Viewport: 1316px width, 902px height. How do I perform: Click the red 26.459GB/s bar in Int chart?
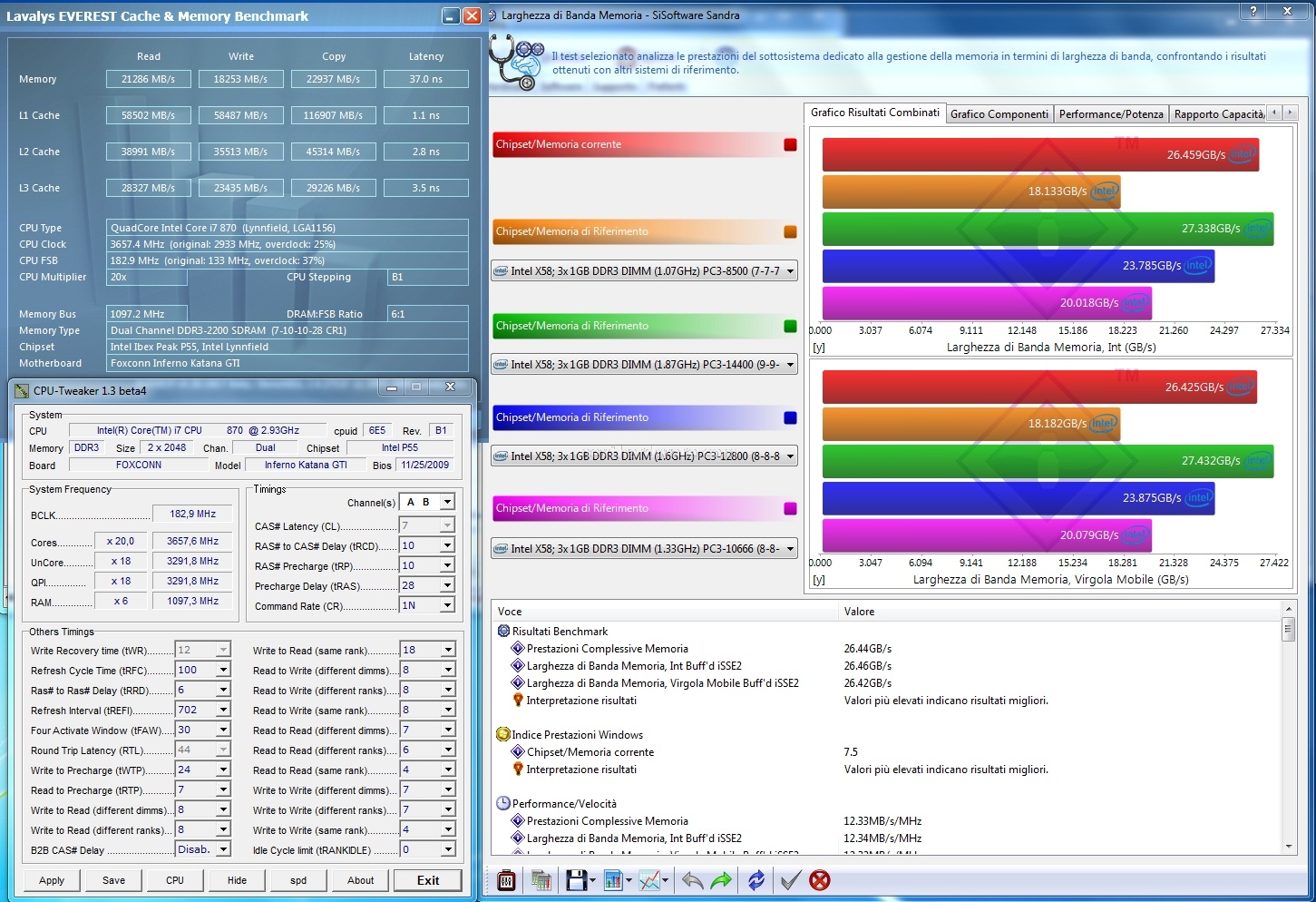(1040, 155)
